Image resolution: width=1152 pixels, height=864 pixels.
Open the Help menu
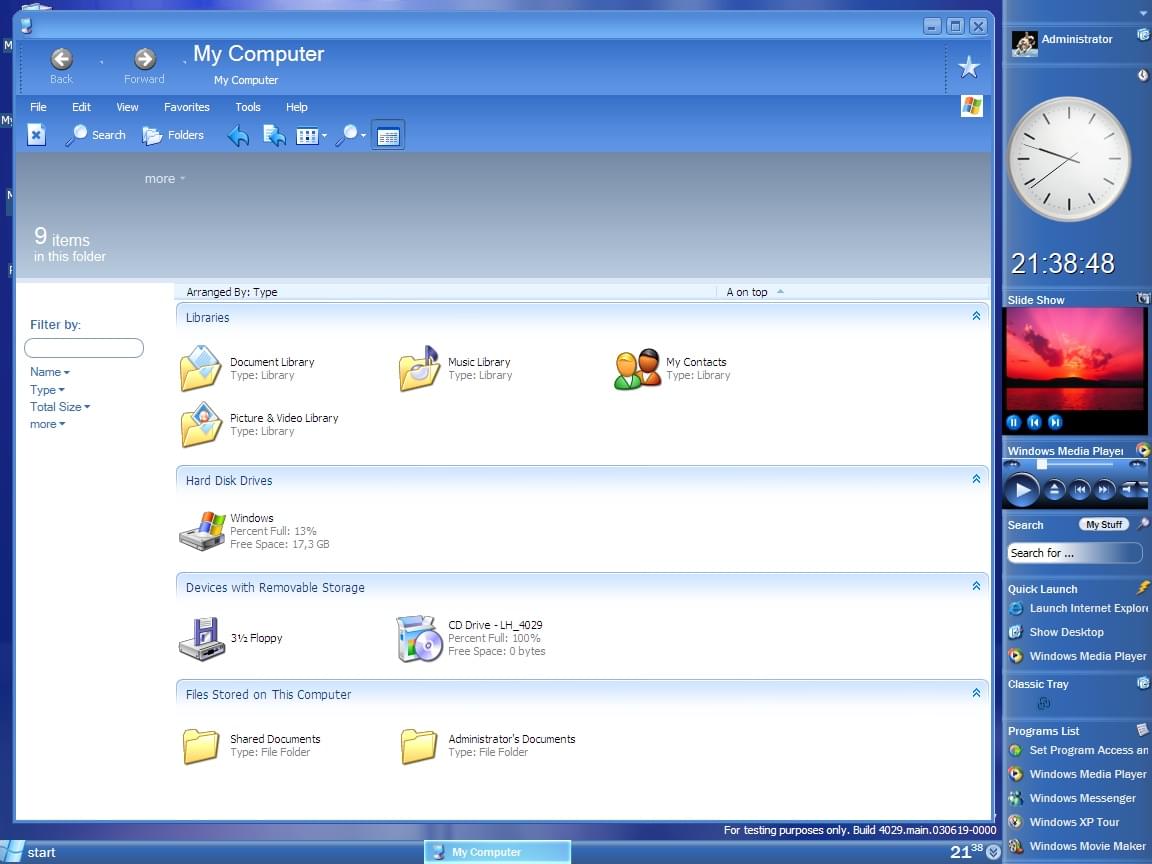[x=297, y=107]
